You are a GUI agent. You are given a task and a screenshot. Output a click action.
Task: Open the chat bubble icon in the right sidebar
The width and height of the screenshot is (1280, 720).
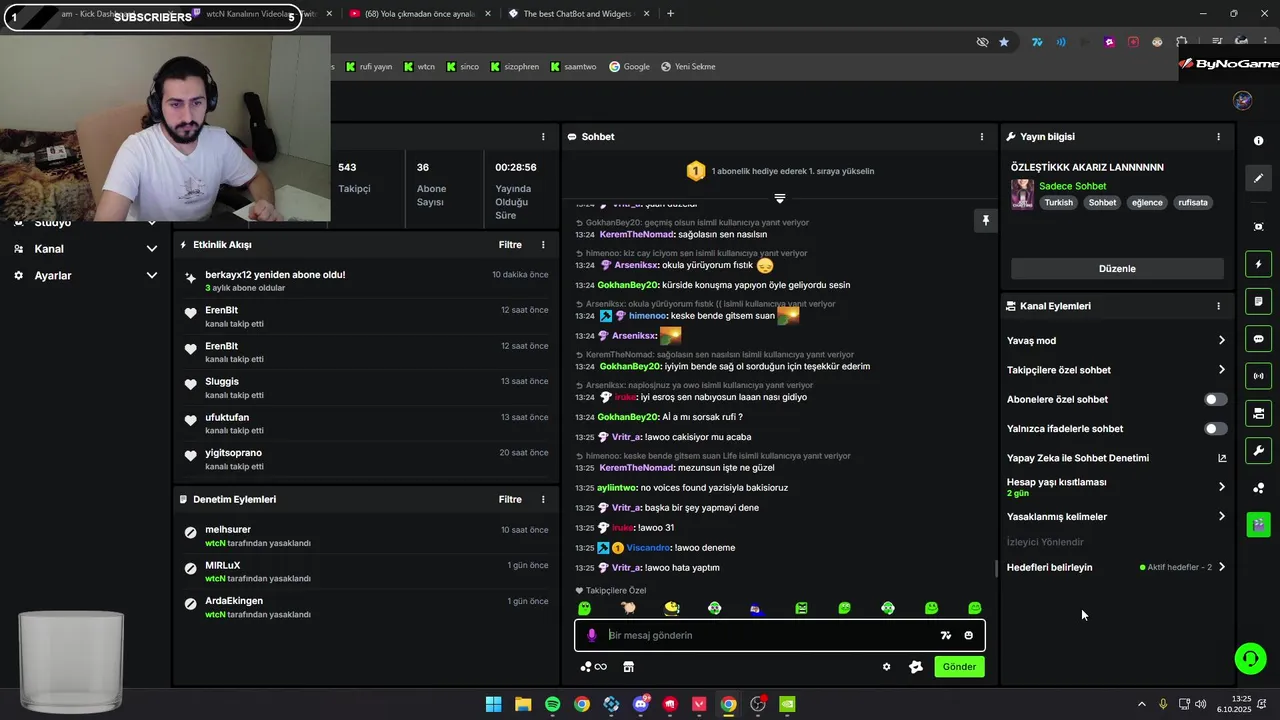1258,339
